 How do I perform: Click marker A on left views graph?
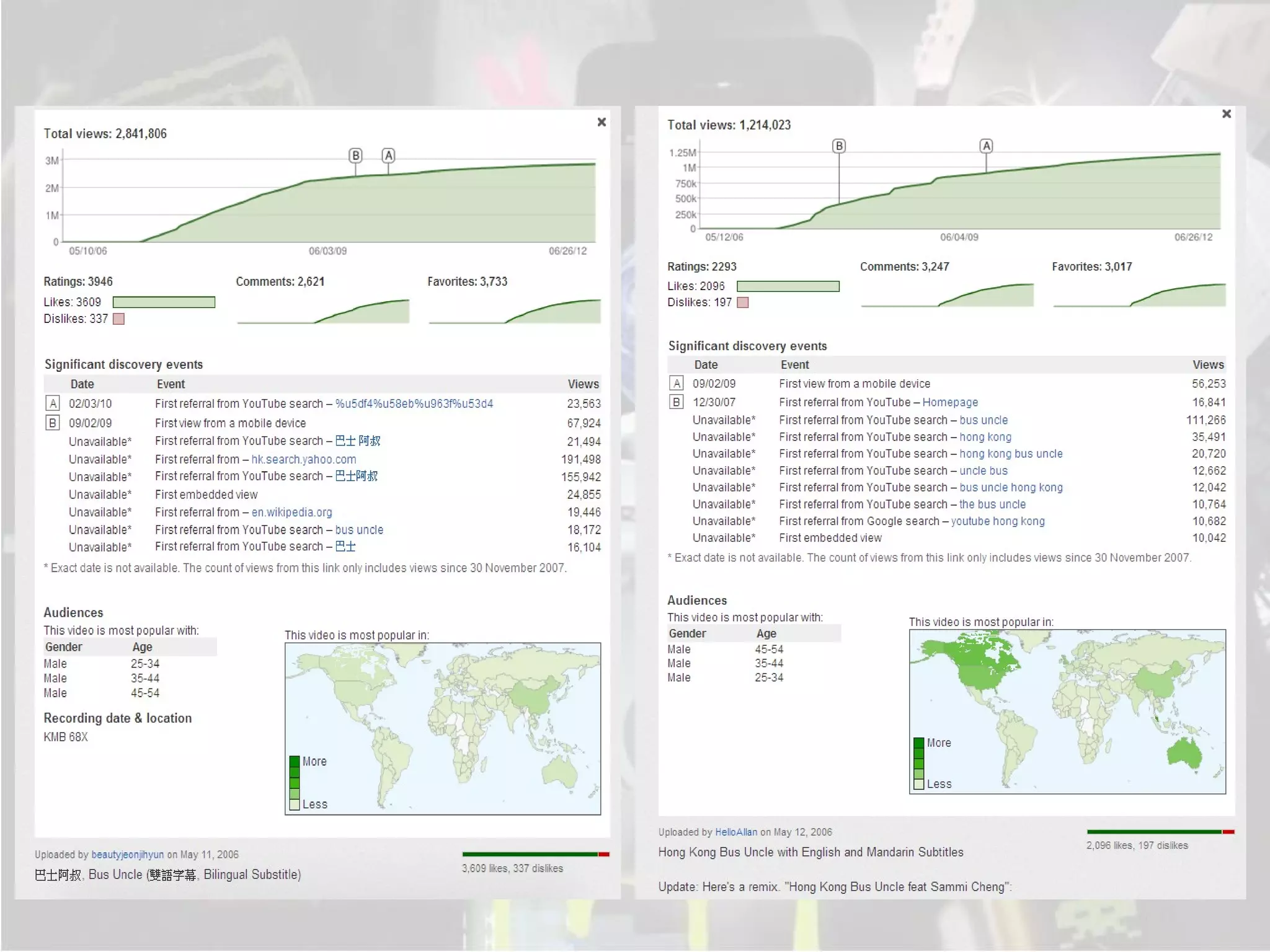click(x=388, y=156)
